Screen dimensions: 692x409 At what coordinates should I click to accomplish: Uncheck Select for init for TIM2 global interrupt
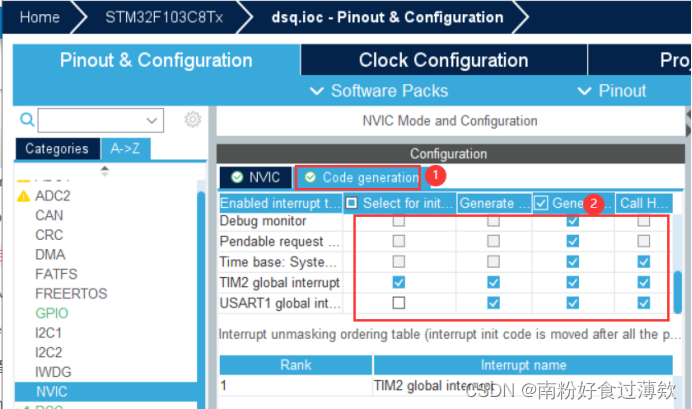[x=399, y=282]
